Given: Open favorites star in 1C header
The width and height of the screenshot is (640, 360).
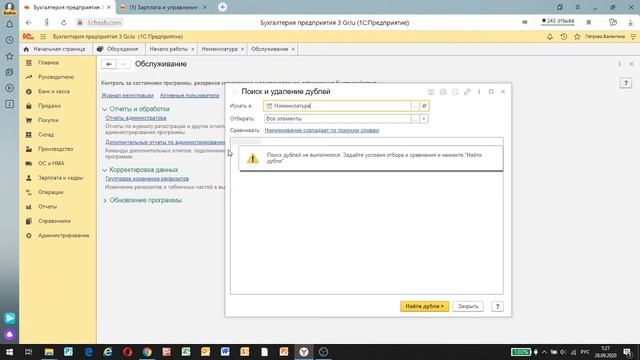Looking at the screenshot, I should click(x=577, y=37).
